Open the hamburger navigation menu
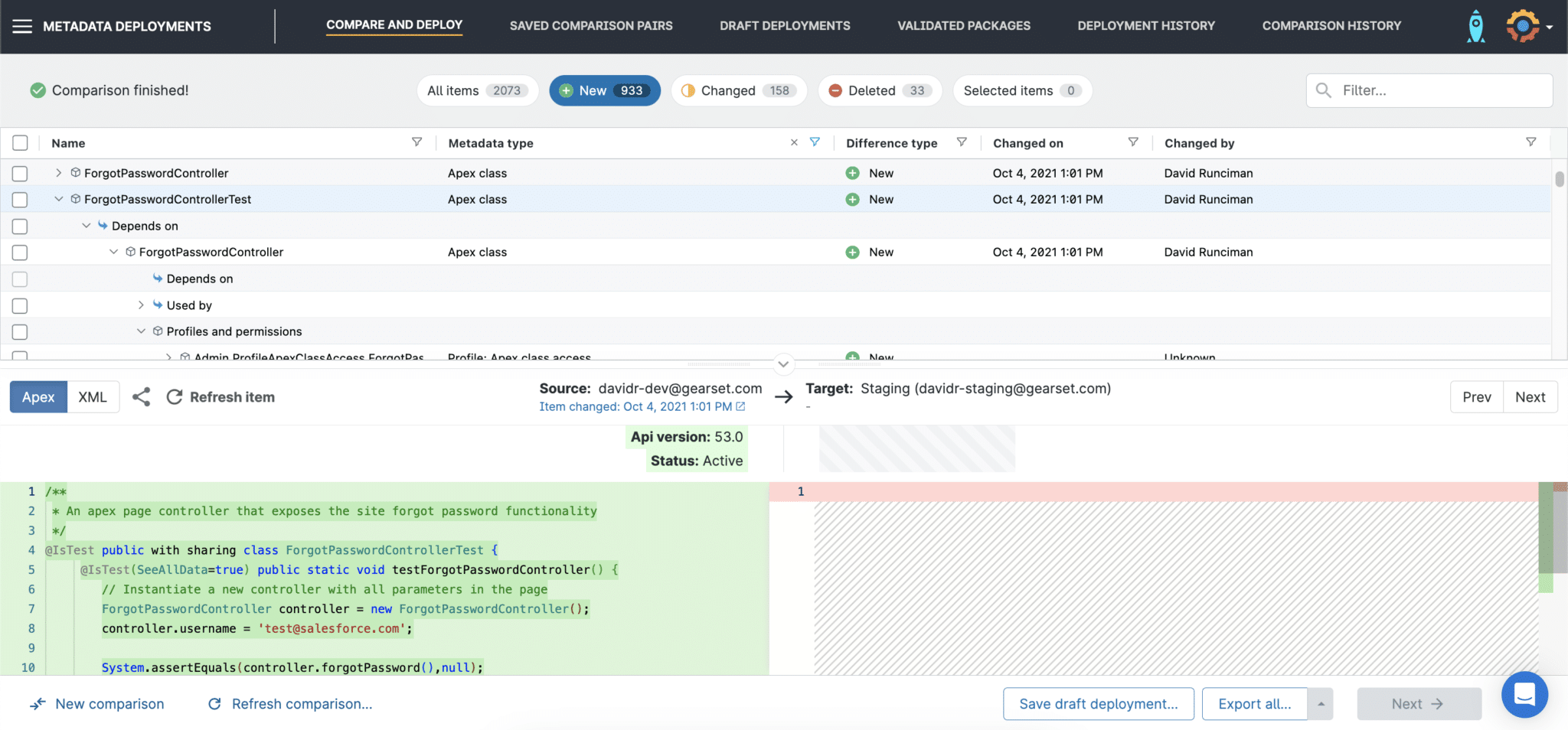The height and width of the screenshot is (730, 1568). point(22,27)
